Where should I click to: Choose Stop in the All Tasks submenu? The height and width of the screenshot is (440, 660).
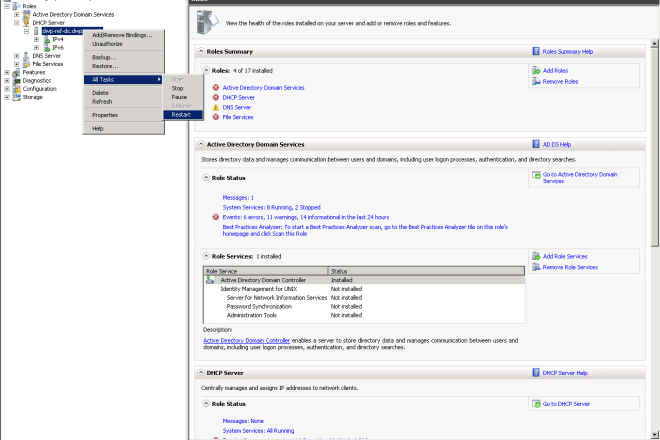(x=183, y=88)
